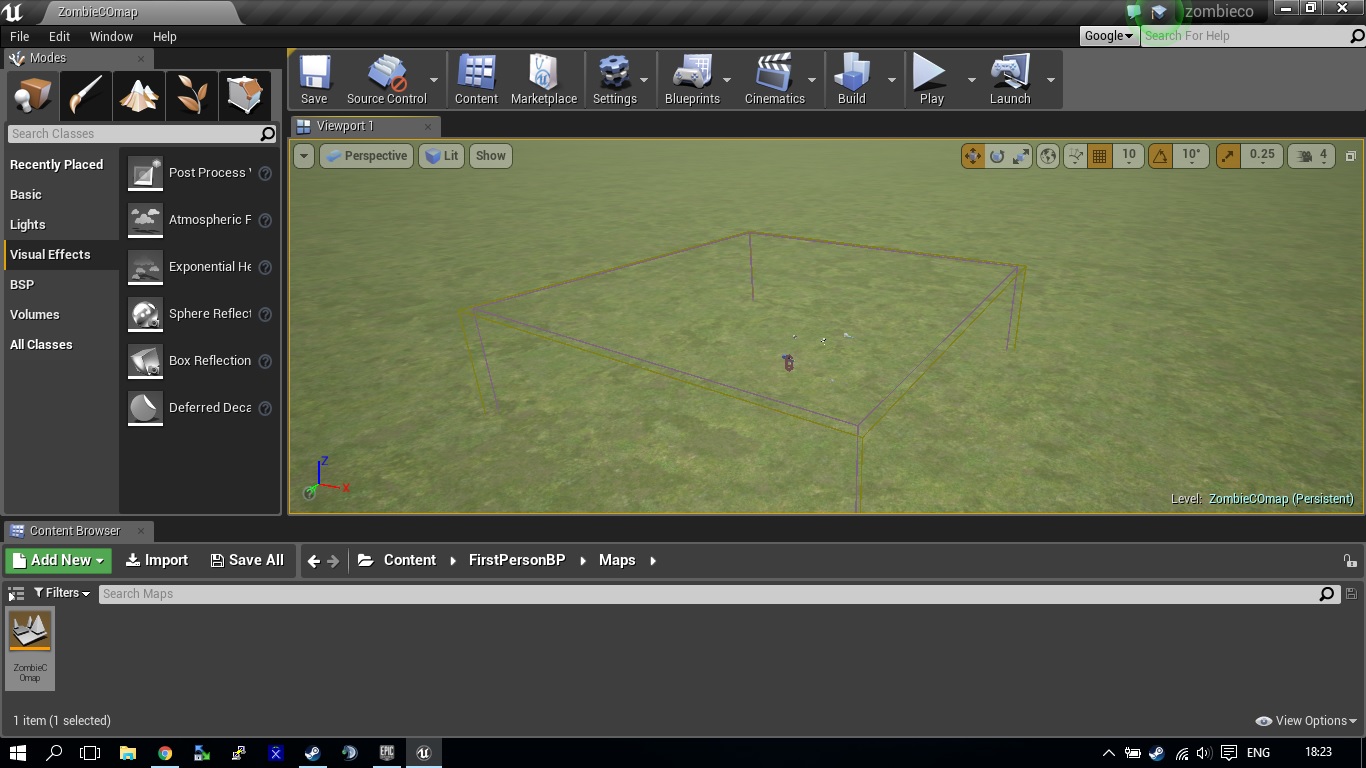Select the Landscape mode icon

pos(138,96)
